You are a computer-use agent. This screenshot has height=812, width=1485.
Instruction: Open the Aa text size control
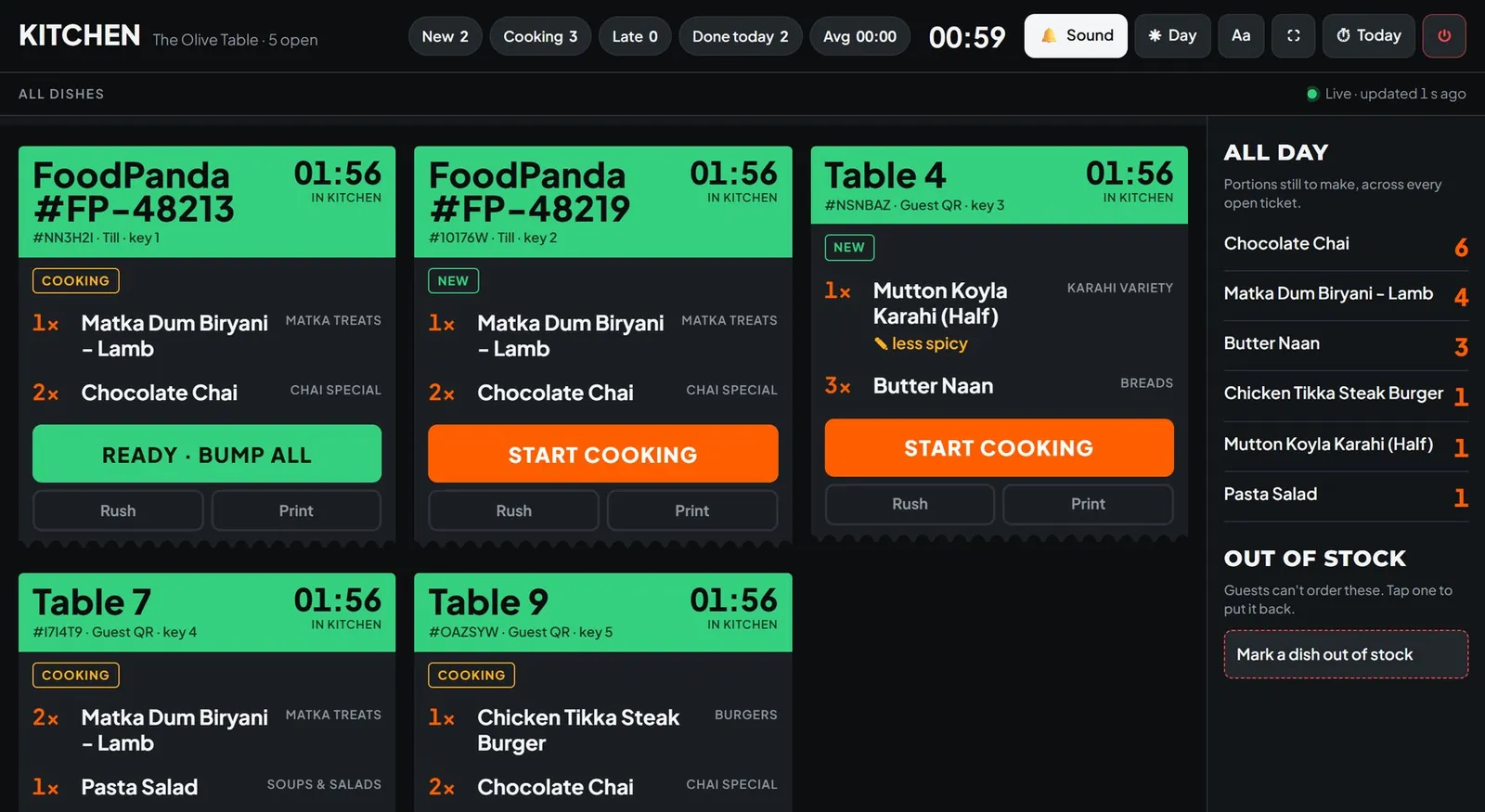[x=1241, y=36]
